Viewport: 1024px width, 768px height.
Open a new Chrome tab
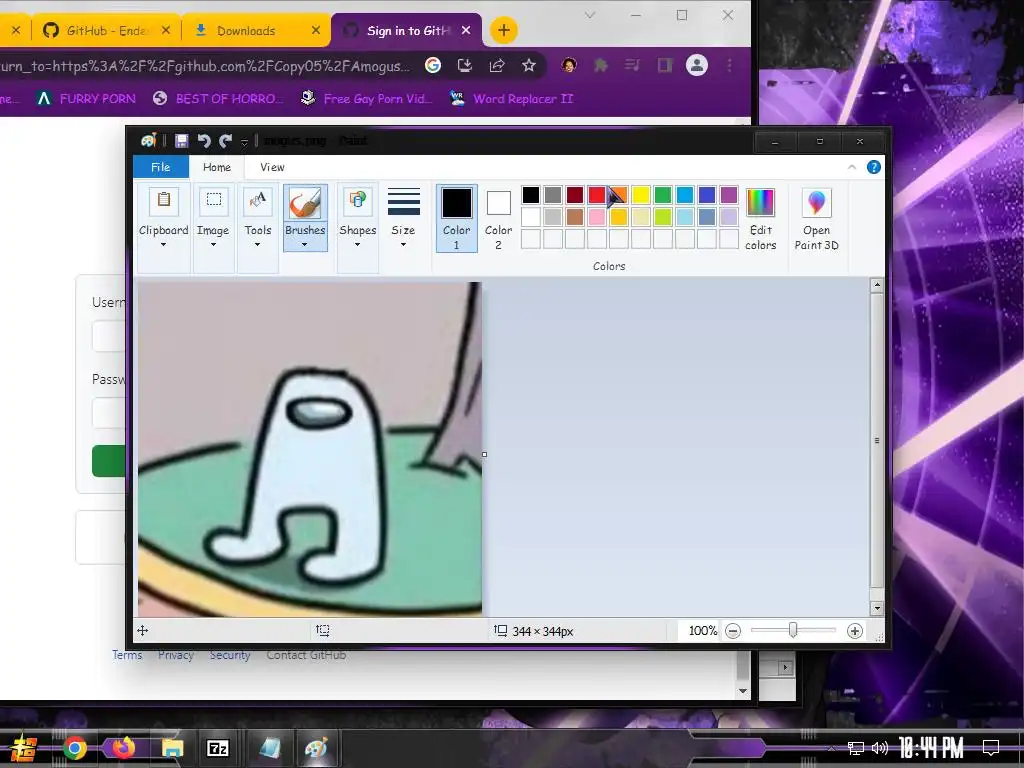pos(504,30)
